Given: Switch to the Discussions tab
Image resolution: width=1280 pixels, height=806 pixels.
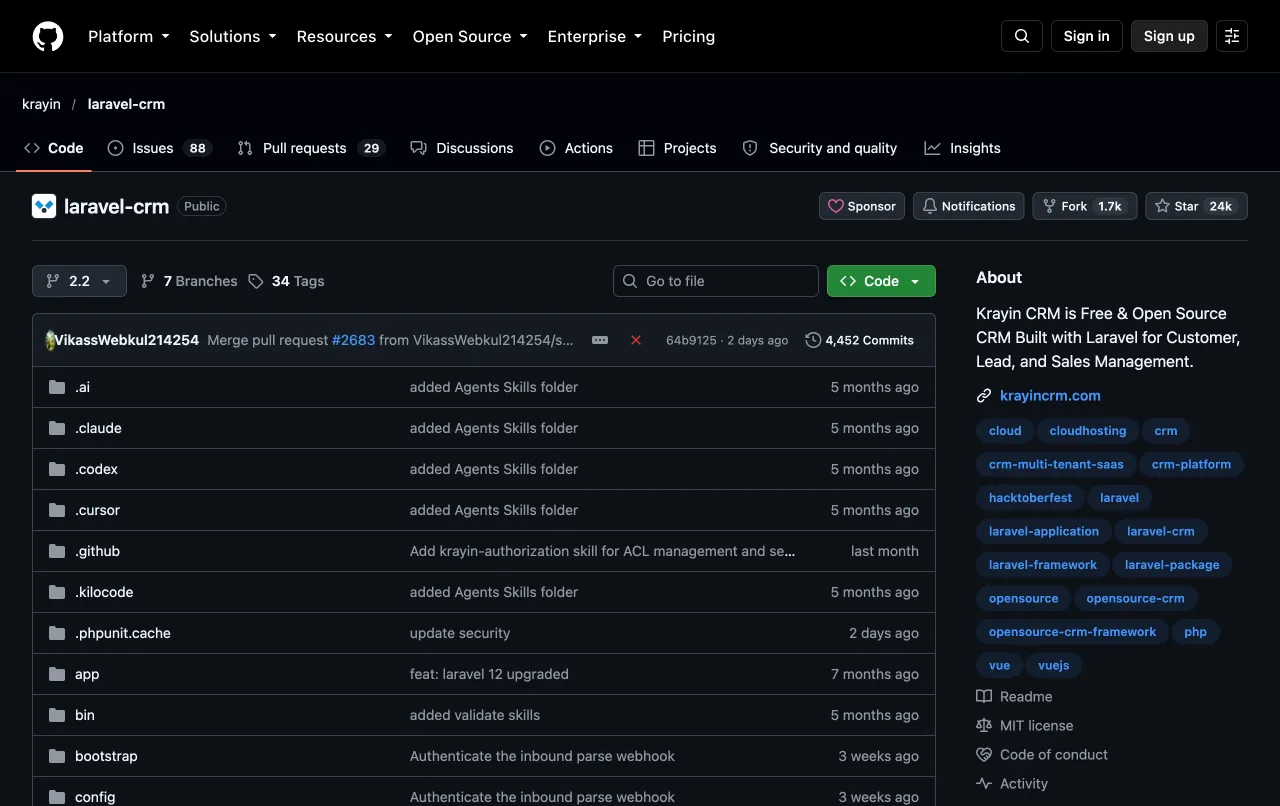Looking at the screenshot, I should [462, 148].
